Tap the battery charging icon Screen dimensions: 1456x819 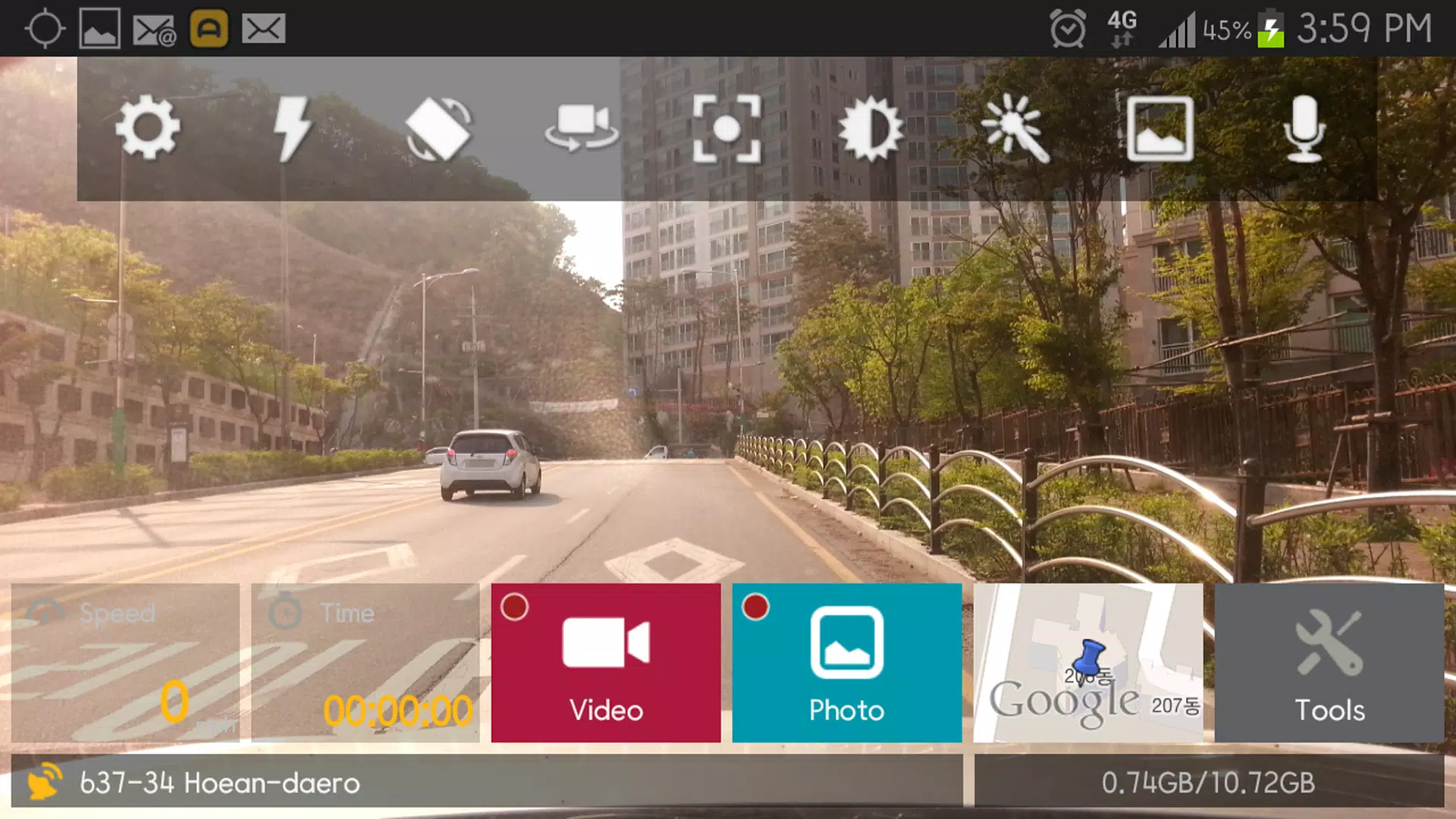click(1271, 29)
